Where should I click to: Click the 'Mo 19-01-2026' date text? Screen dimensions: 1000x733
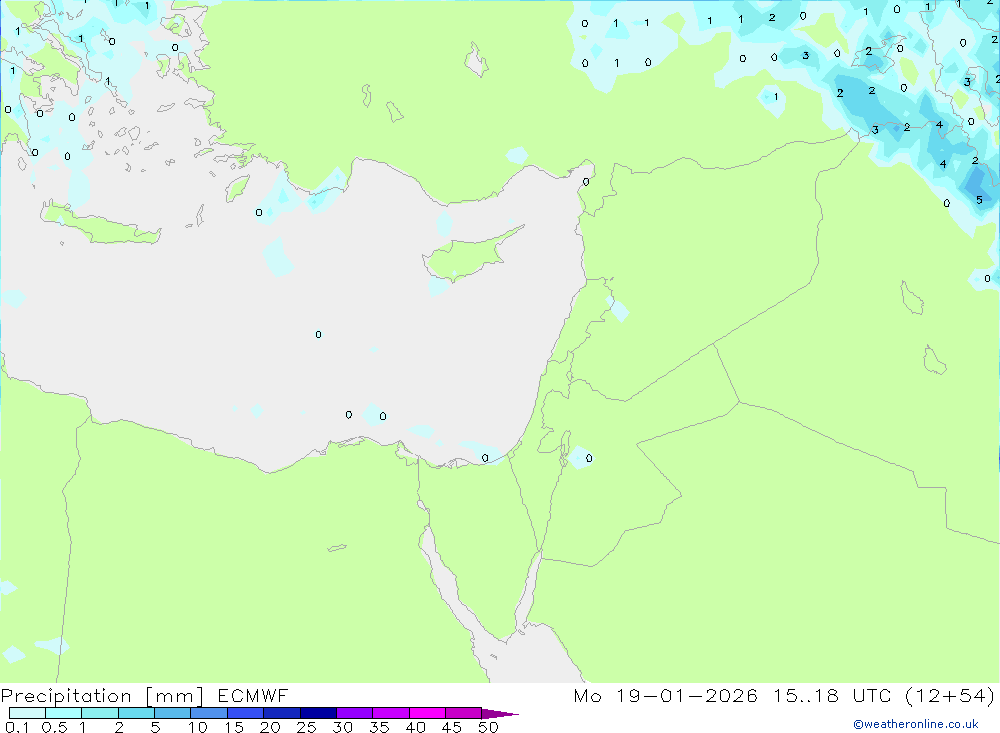pyautogui.click(x=665, y=695)
